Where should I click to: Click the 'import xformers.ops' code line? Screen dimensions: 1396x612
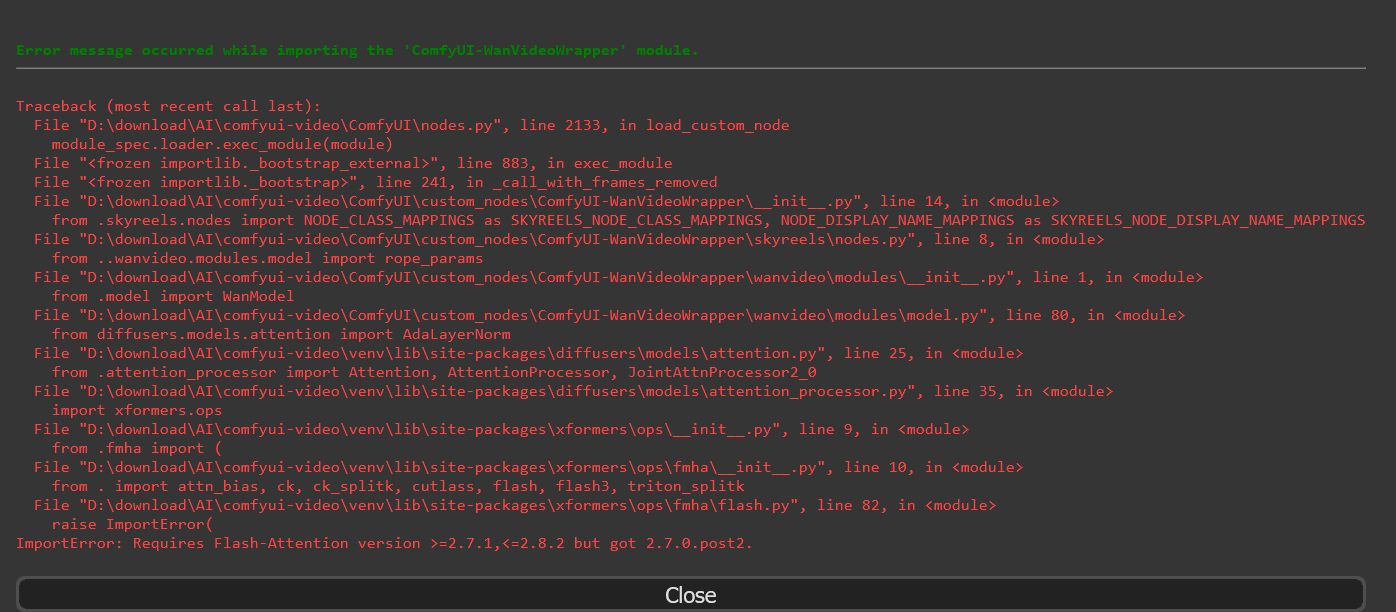pos(137,410)
